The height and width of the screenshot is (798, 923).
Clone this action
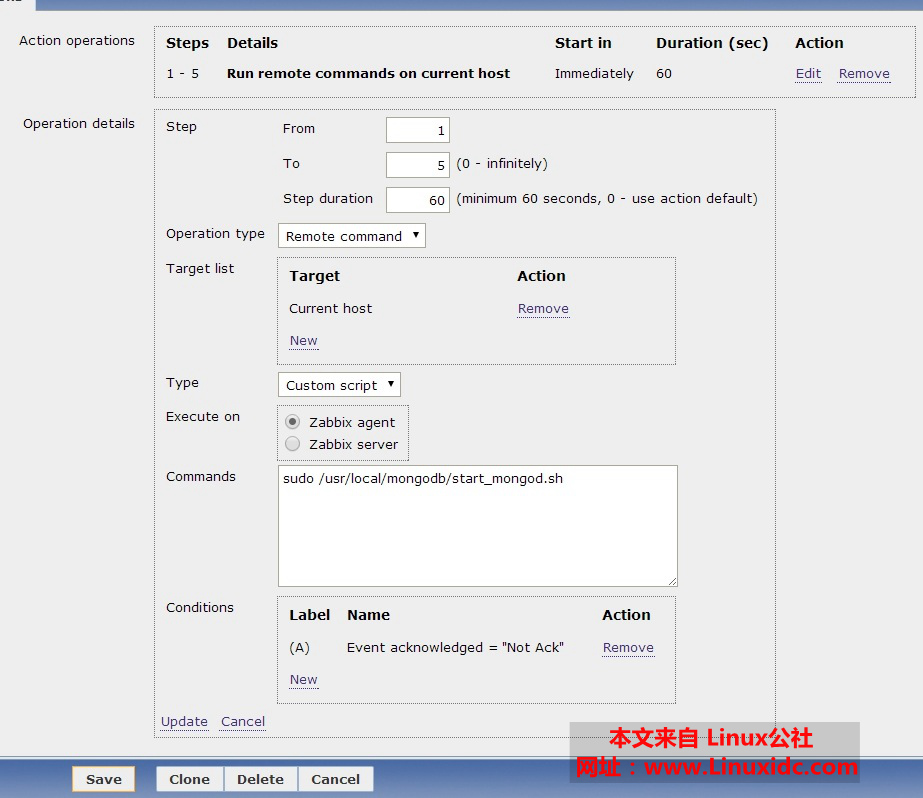point(188,779)
